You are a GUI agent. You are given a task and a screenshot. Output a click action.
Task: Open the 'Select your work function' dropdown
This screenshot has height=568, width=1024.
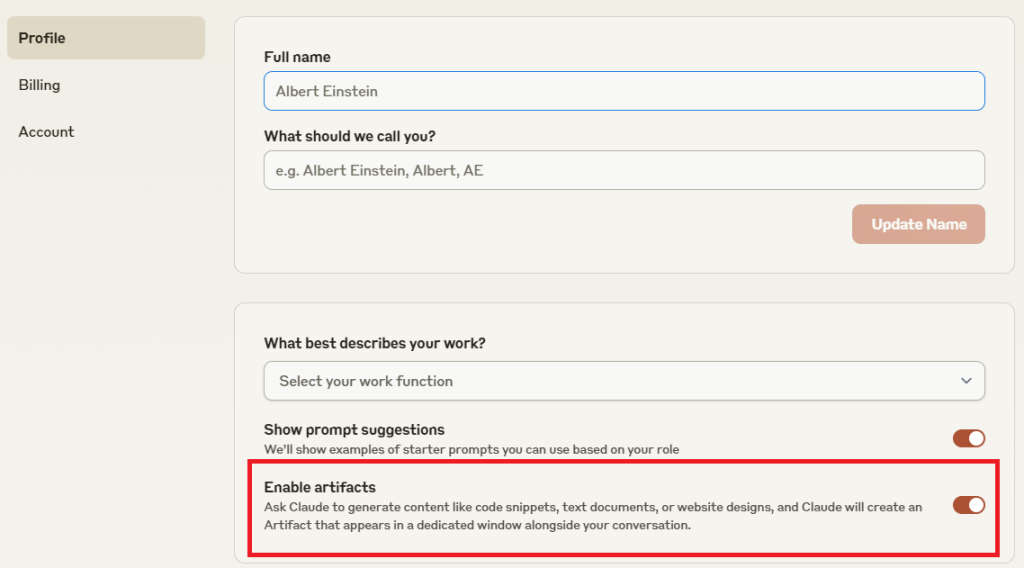pos(624,381)
